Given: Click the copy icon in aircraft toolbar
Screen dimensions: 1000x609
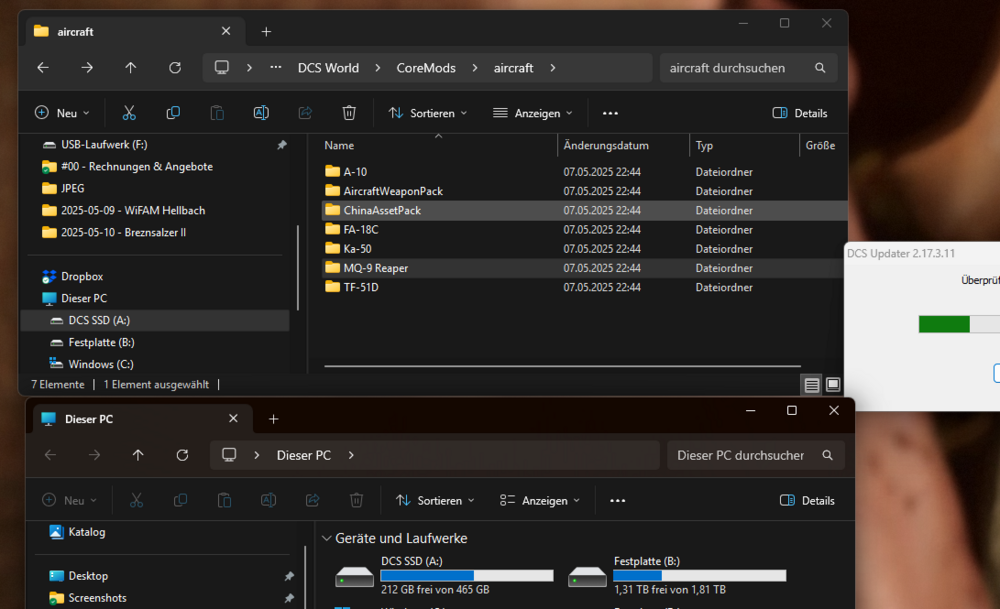Looking at the screenshot, I should pyautogui.click(x=173, y=113).
